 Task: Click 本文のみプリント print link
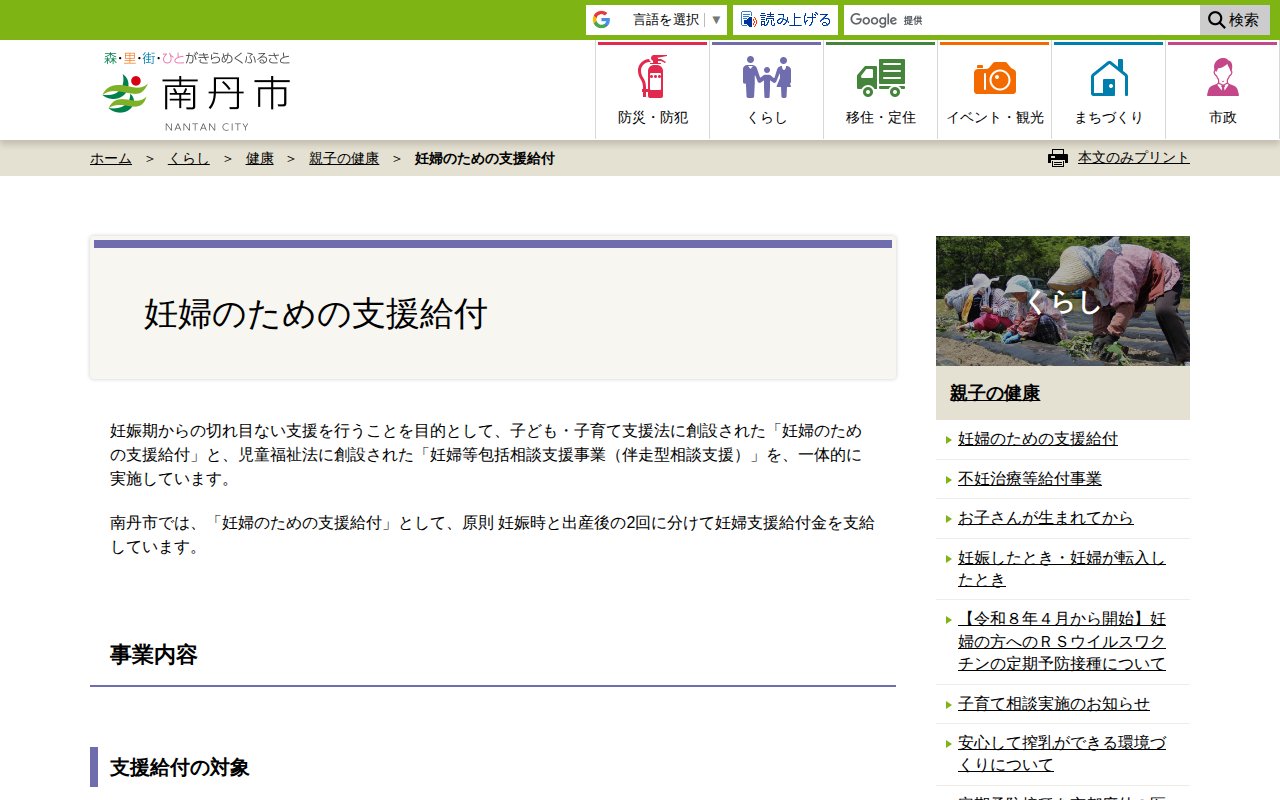point(1134,158)
